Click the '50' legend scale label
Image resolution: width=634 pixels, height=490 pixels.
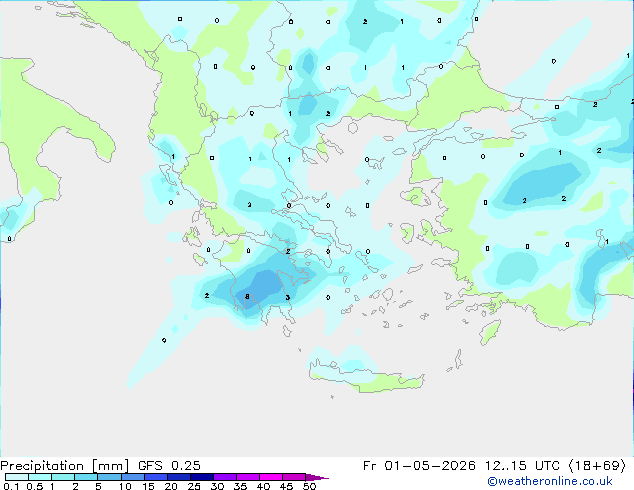click(309, 486)
